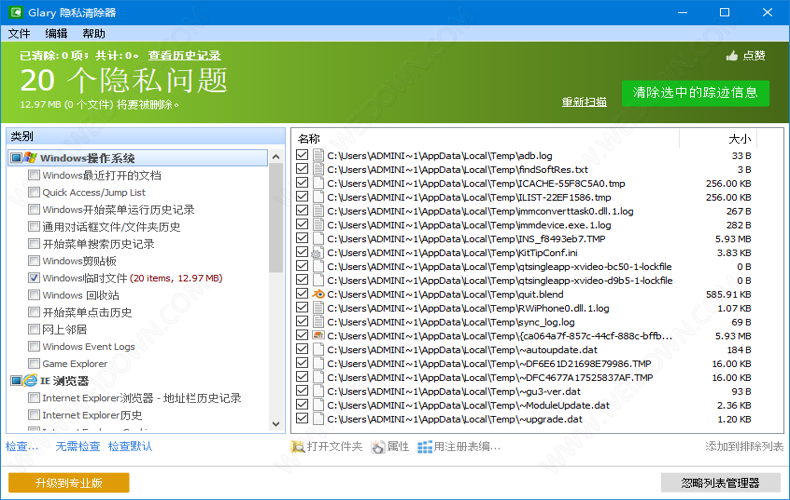
Task: Toggle Windows开始菜单运行历史记录 checkbox
Action: point(34,209)
